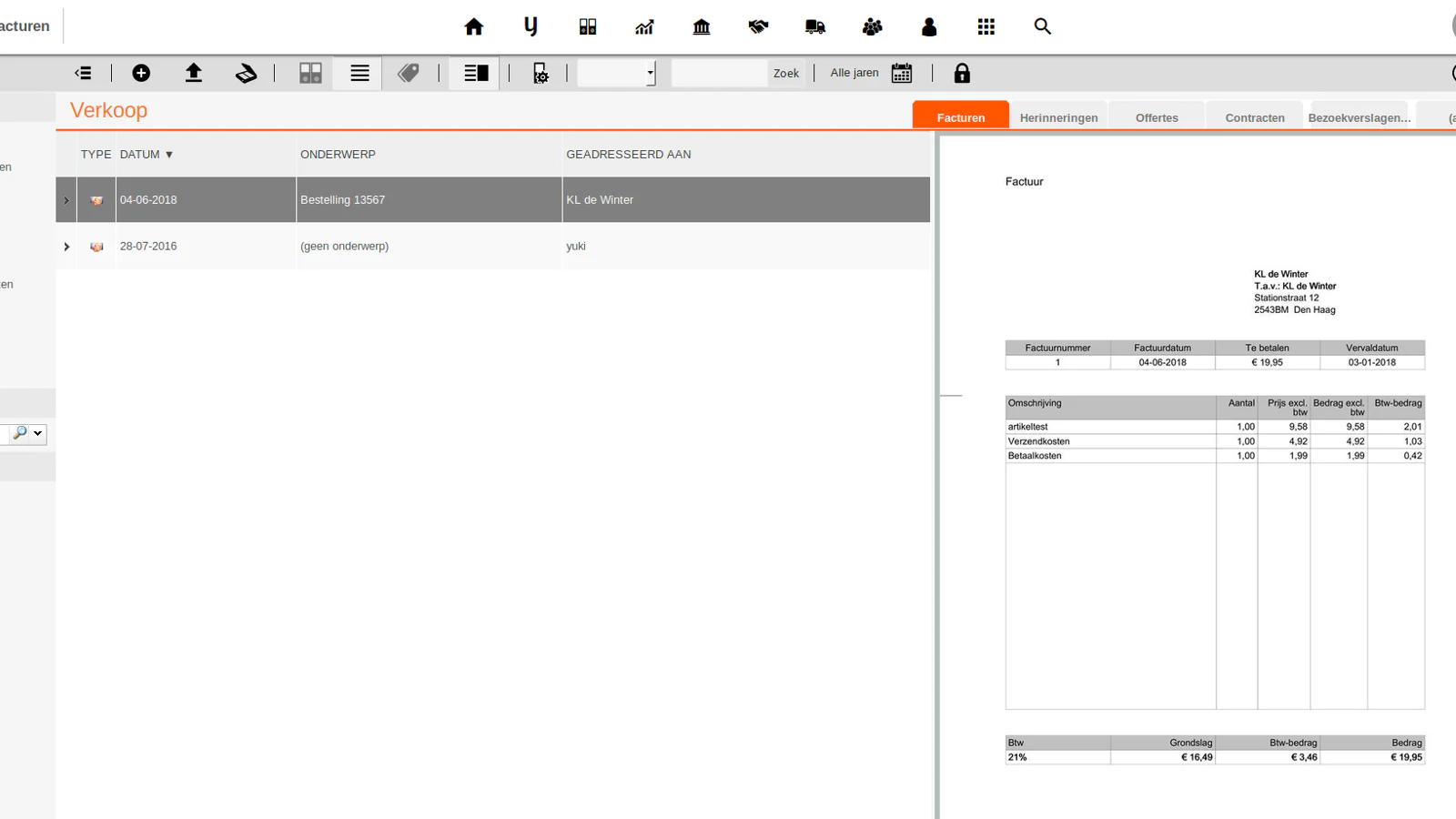The width and height of the screenshot is (1456, 819).
Task: Click the search text input field
Action: click(720, 73)
